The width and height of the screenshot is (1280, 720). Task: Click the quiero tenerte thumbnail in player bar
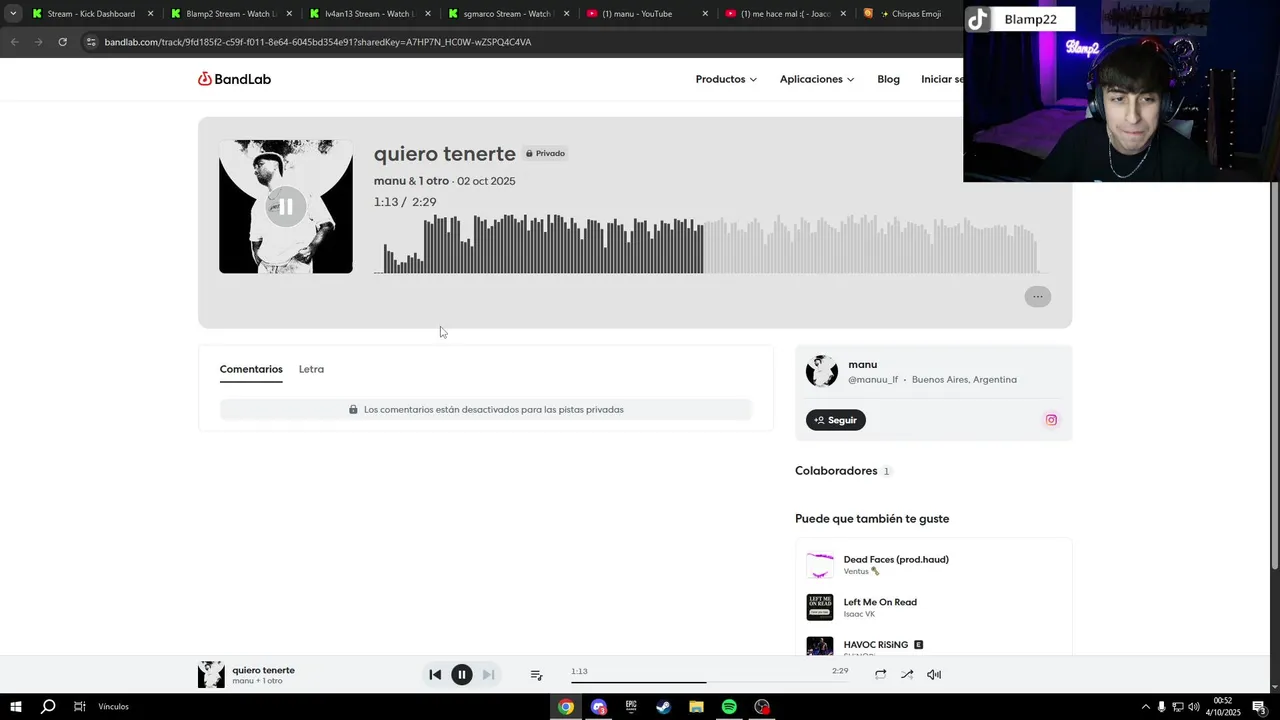tap(211, 675)
